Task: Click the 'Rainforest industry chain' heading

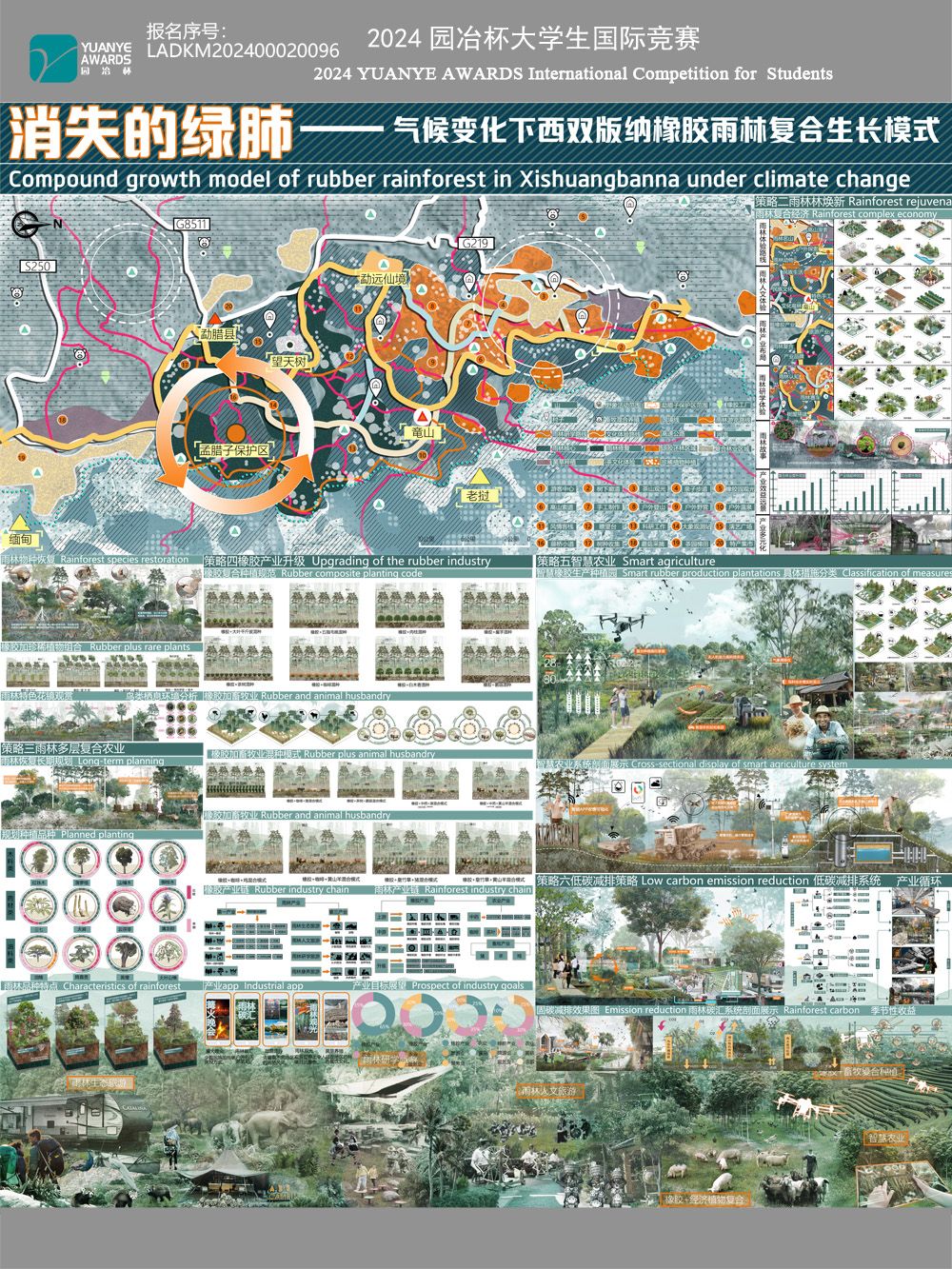Action: click(x=478, y=890)
